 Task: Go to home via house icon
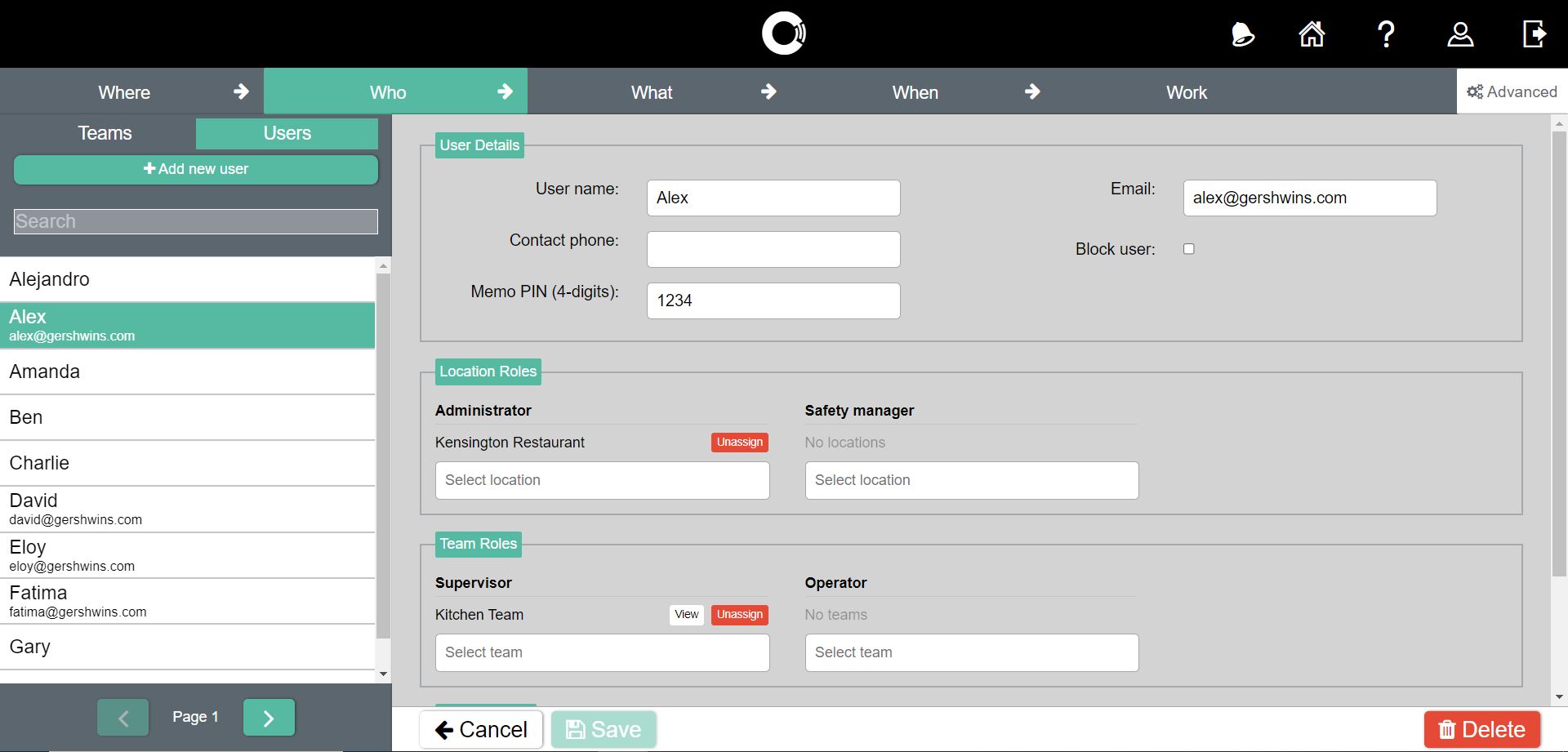click(x=1312, y=34)
